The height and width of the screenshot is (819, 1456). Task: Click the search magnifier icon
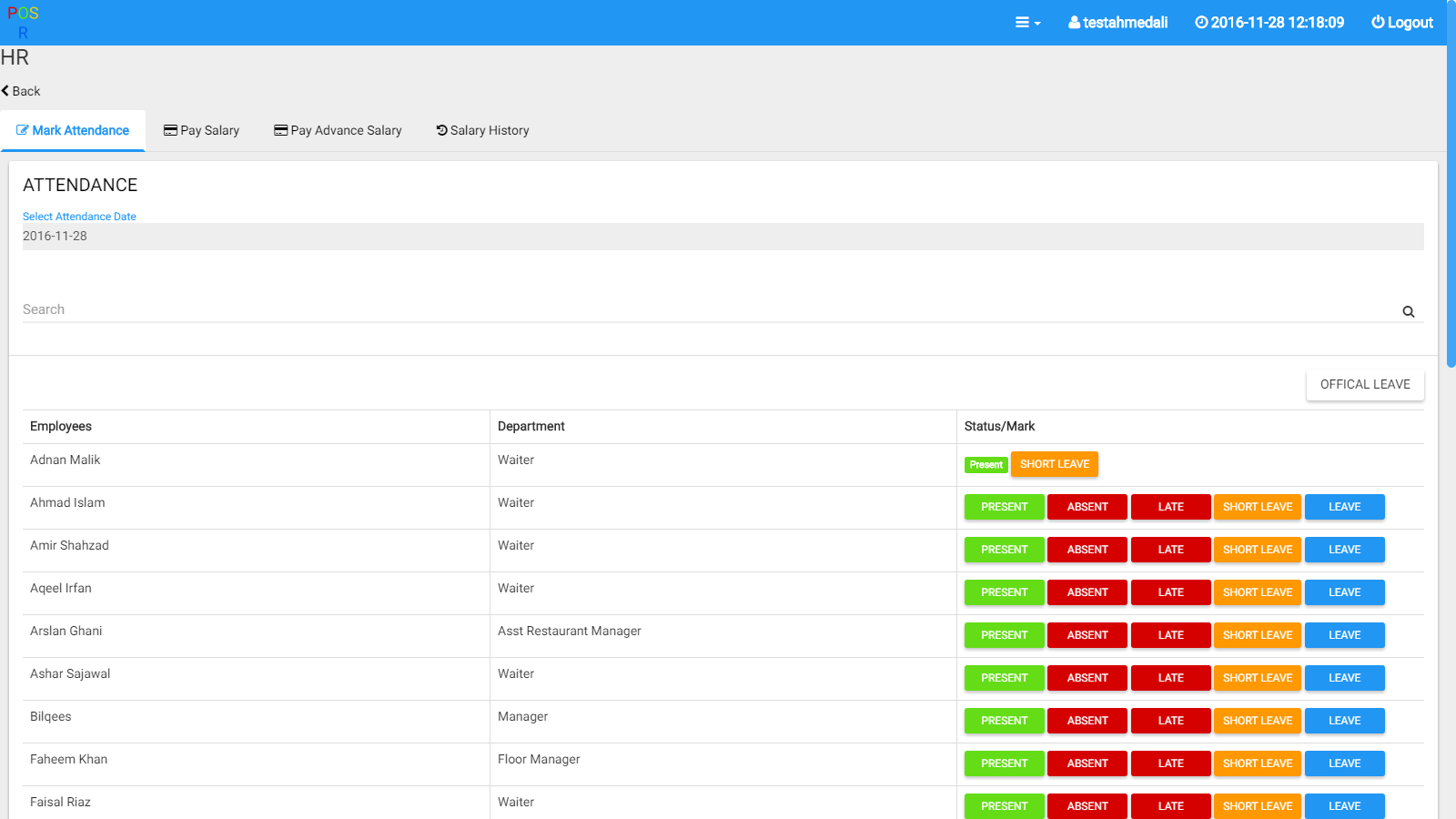point(1408,311)
